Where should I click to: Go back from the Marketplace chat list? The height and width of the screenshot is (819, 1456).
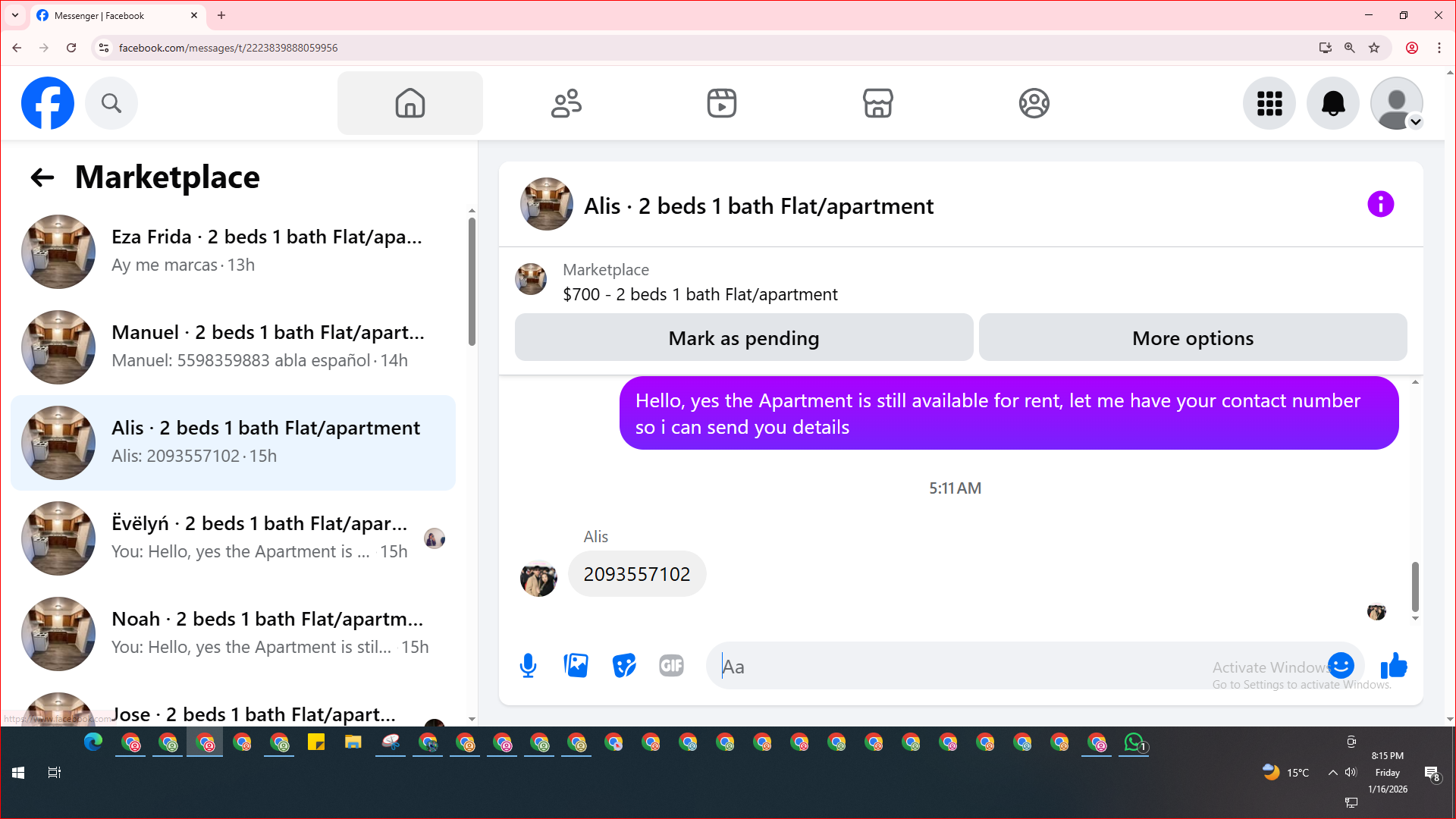(42, 177)
